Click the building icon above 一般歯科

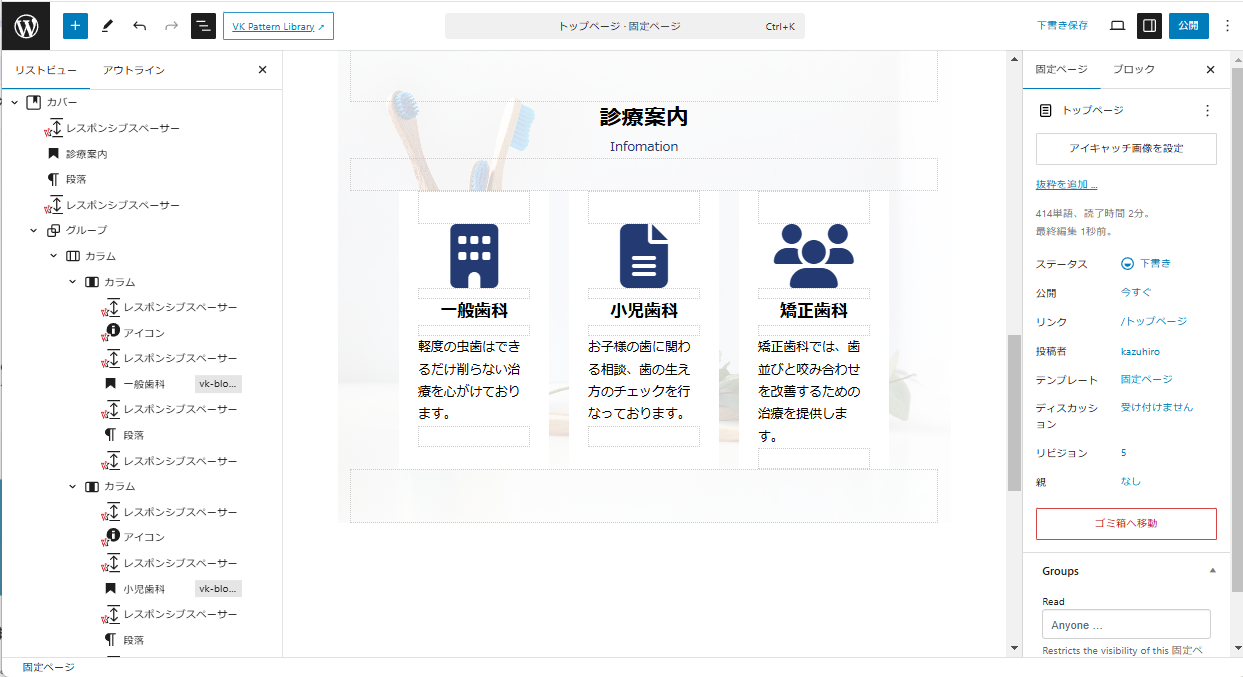tap(474, 256)
